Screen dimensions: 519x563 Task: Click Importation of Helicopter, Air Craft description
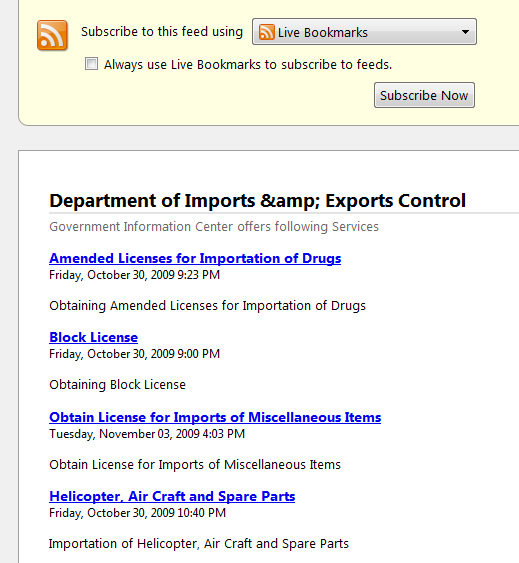click(x=199, y=544)
